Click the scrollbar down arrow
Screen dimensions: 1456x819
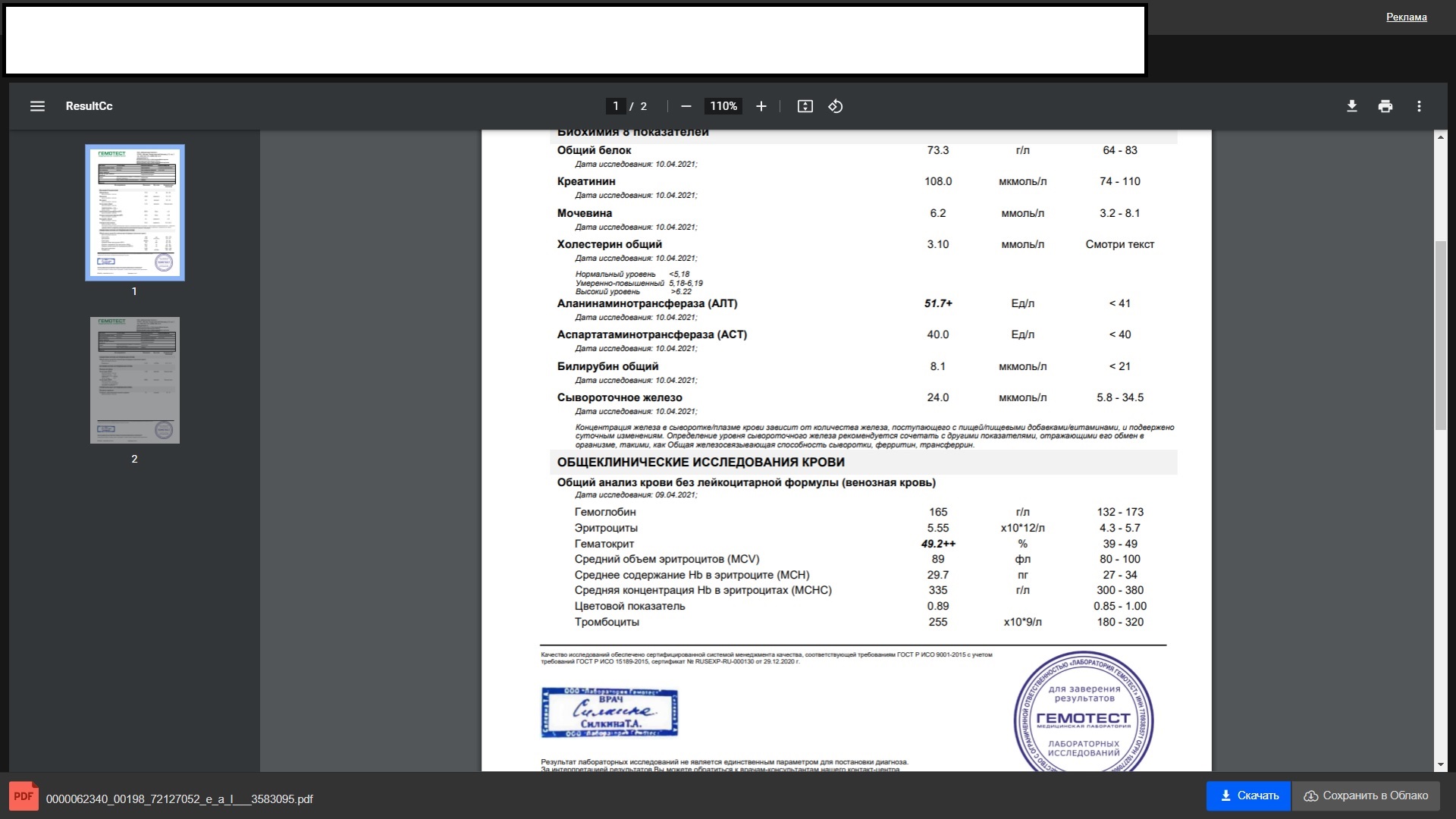point(1441,764)
